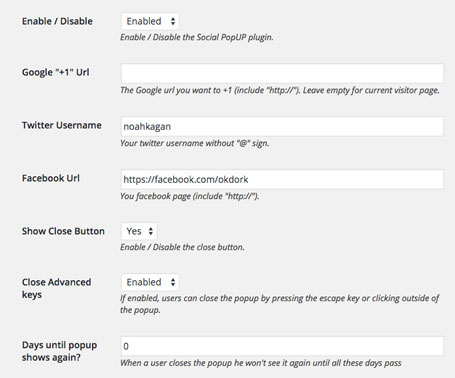Click the Show Close Button label

click(63, 231)
